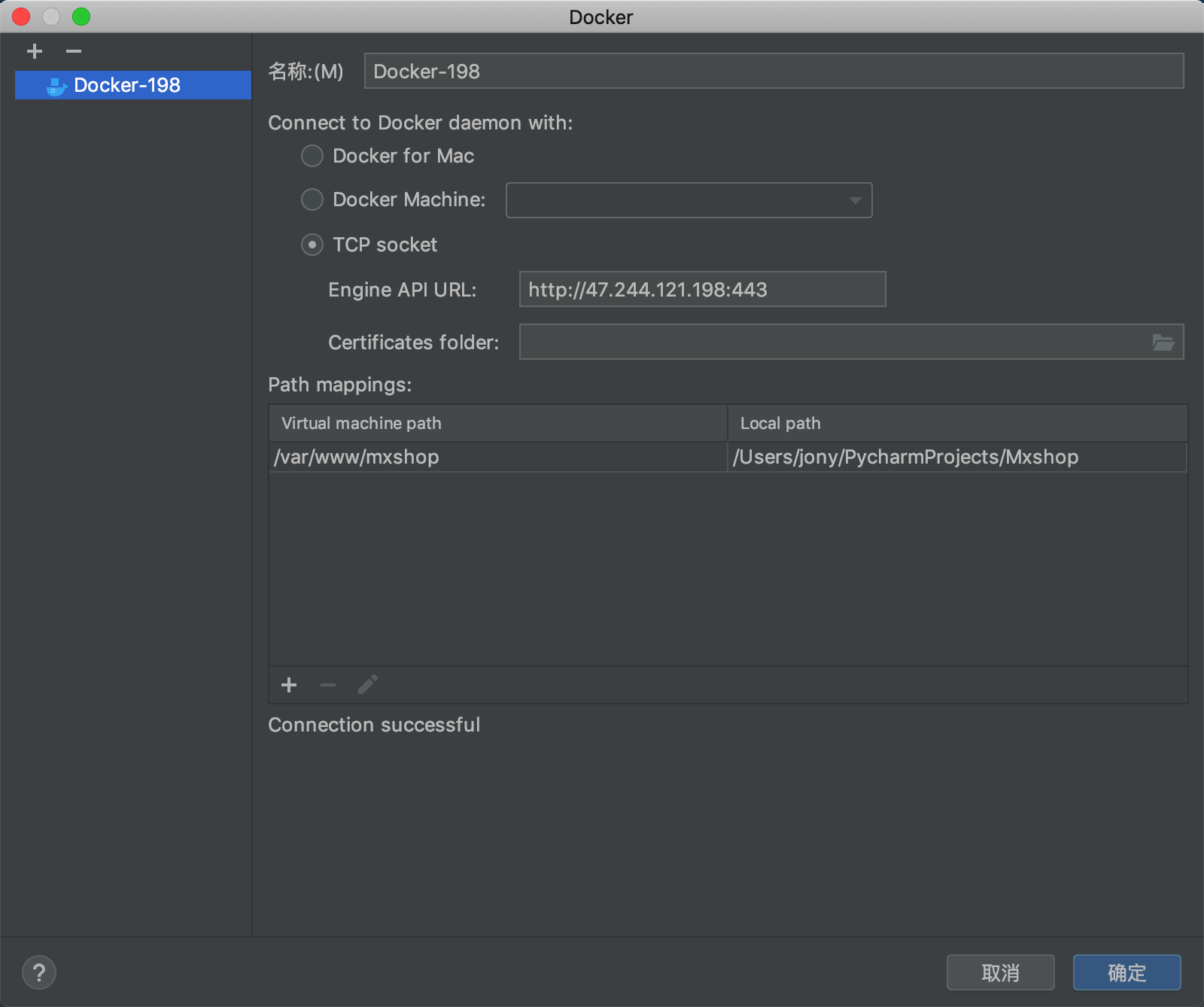
Task: Confirm with the 确定 button
Action: click(1126, 972)
